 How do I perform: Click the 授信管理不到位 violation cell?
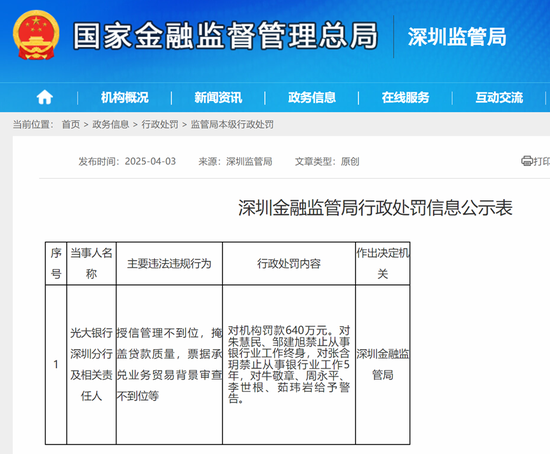169,365
